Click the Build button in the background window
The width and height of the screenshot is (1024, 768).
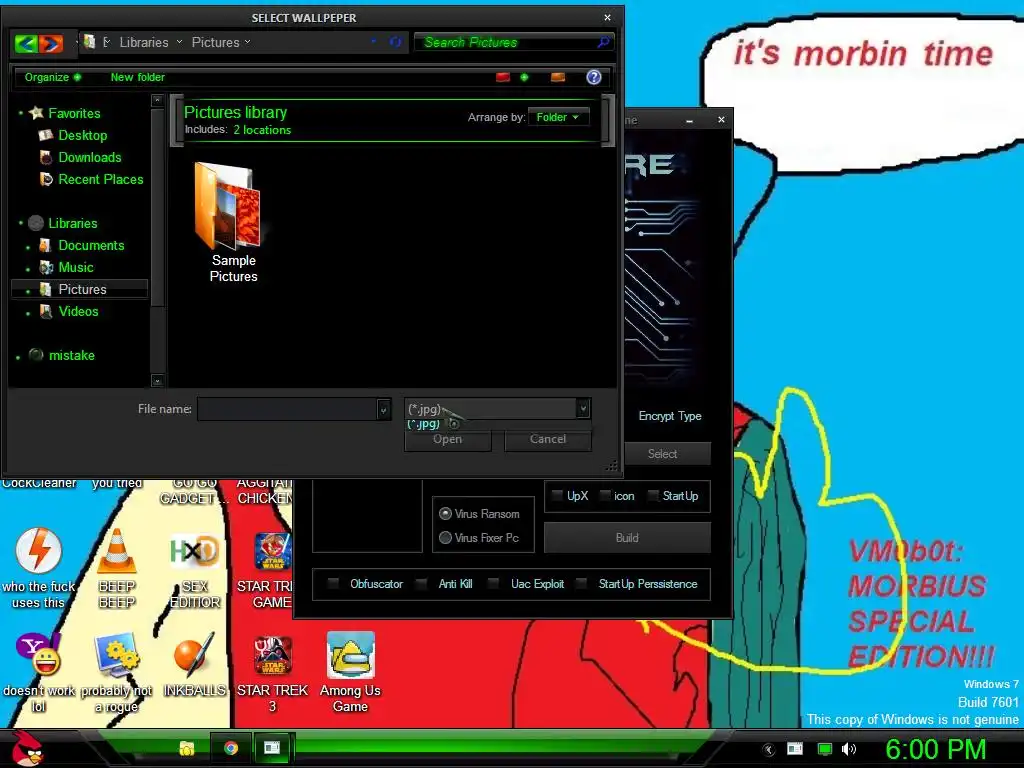click(x=627, y=538)
